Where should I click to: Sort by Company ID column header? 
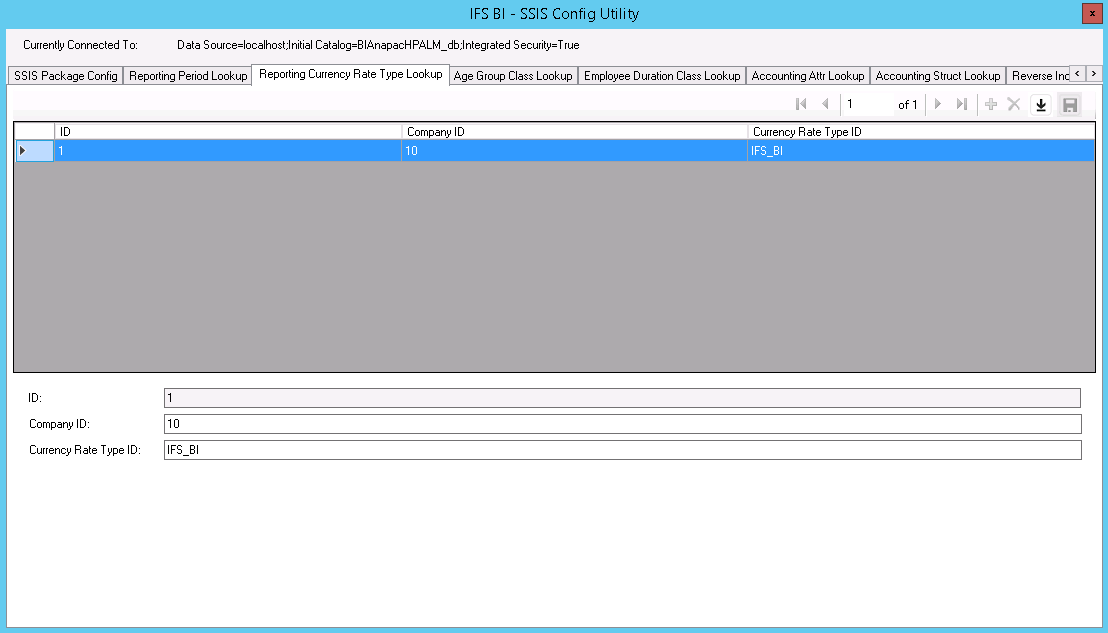[x=574, y=132]
